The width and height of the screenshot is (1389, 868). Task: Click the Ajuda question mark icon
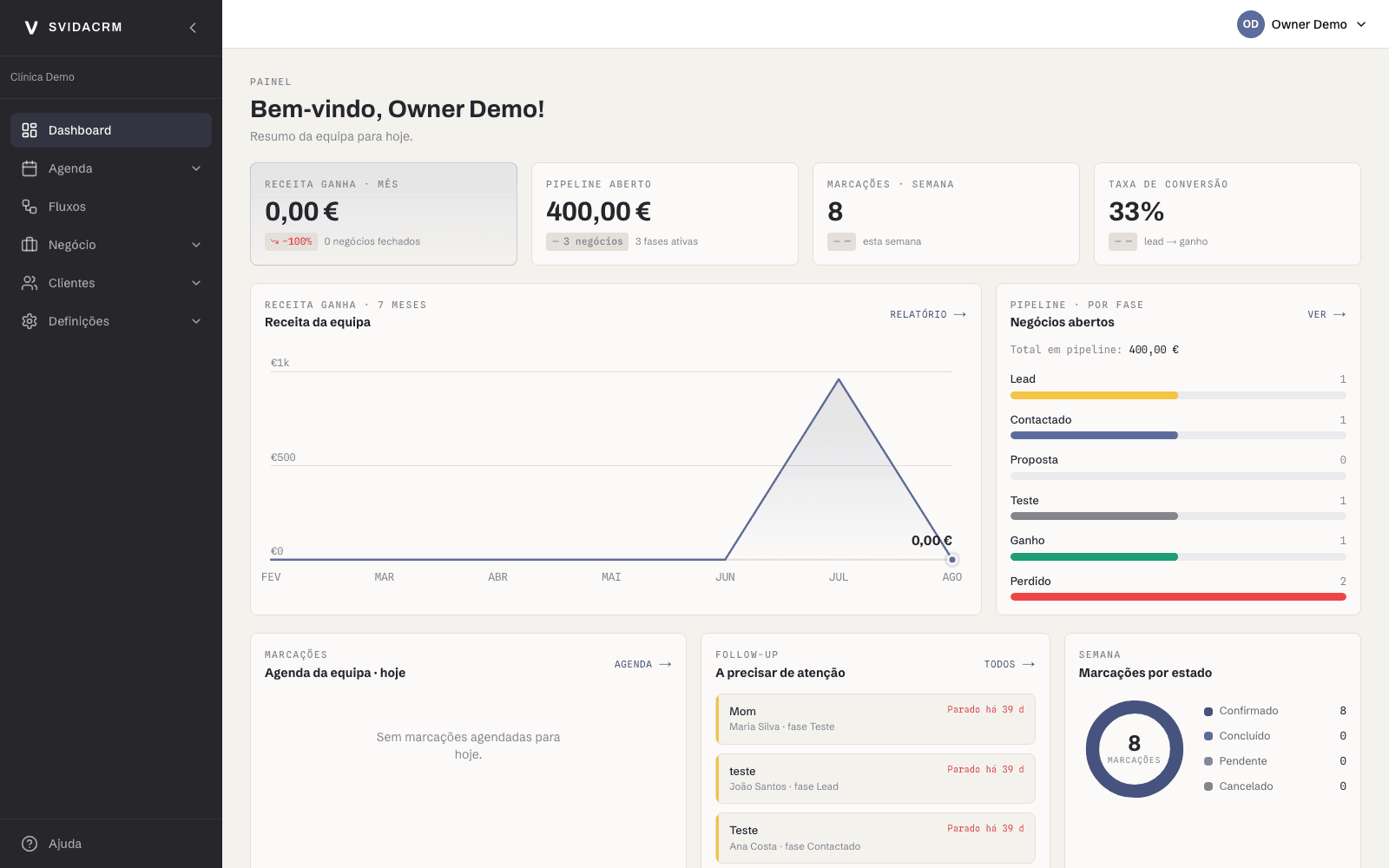tap(30, 844)
